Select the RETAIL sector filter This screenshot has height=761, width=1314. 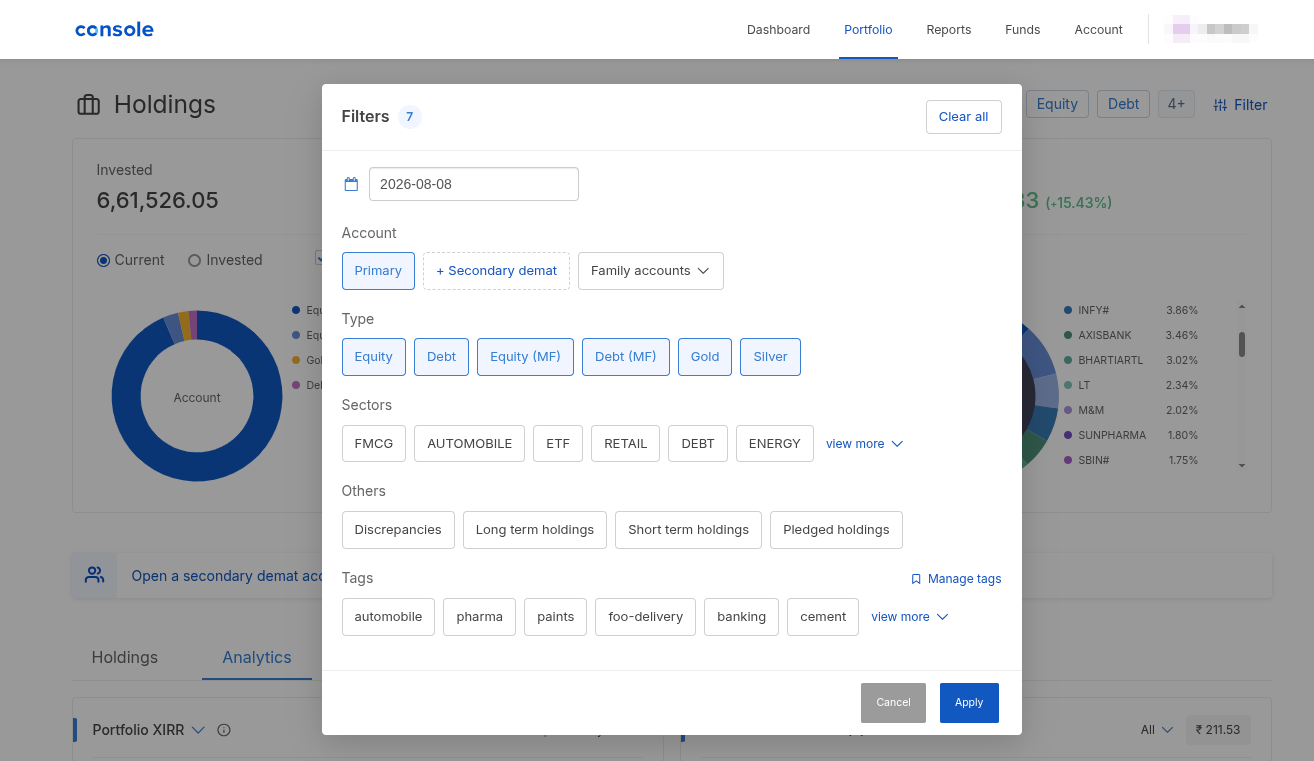pos(626,444)
